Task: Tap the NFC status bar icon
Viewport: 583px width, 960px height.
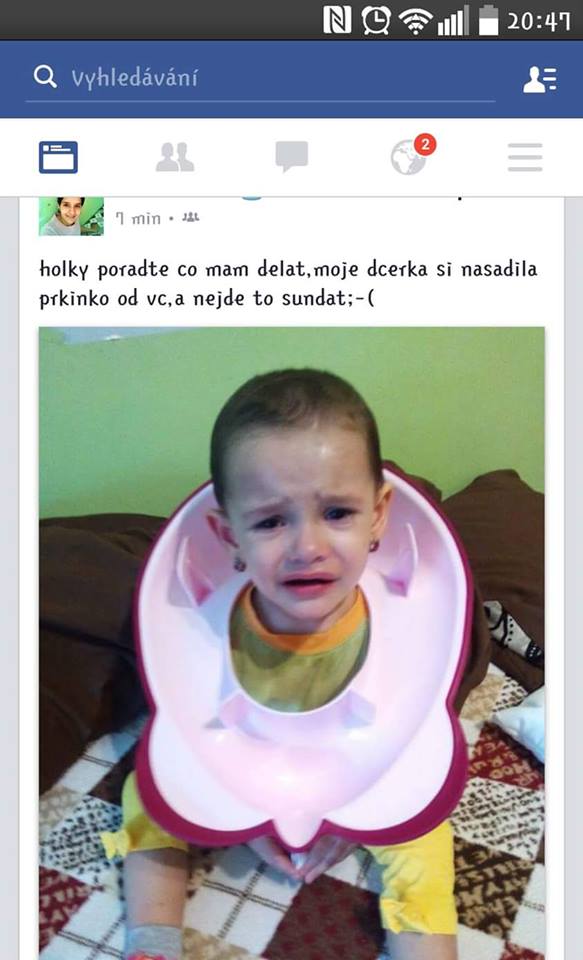Action: pyautogui.click(x=337, y=20)
